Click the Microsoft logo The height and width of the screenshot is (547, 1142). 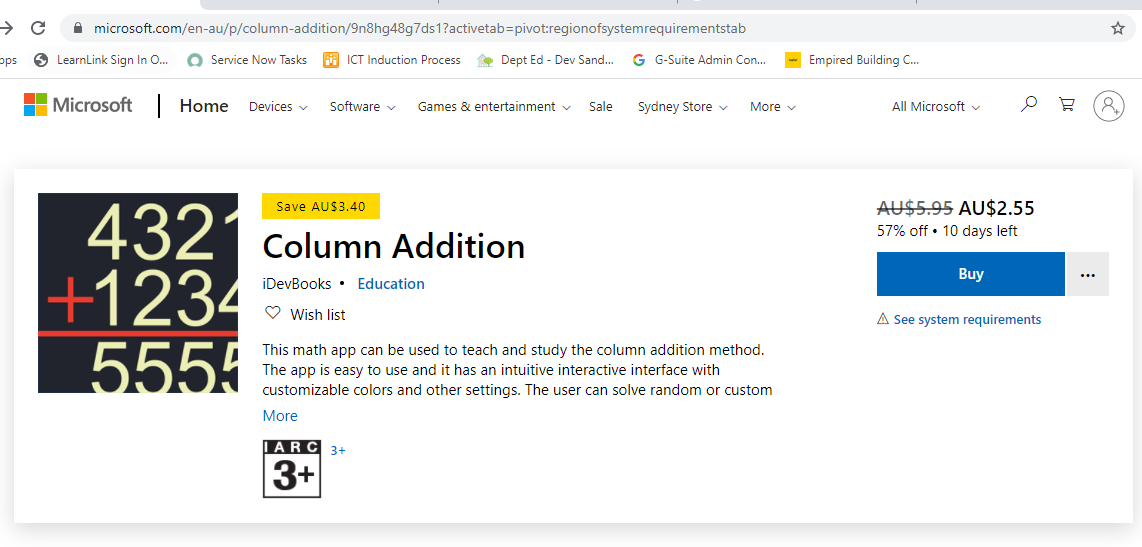(78, 105)
